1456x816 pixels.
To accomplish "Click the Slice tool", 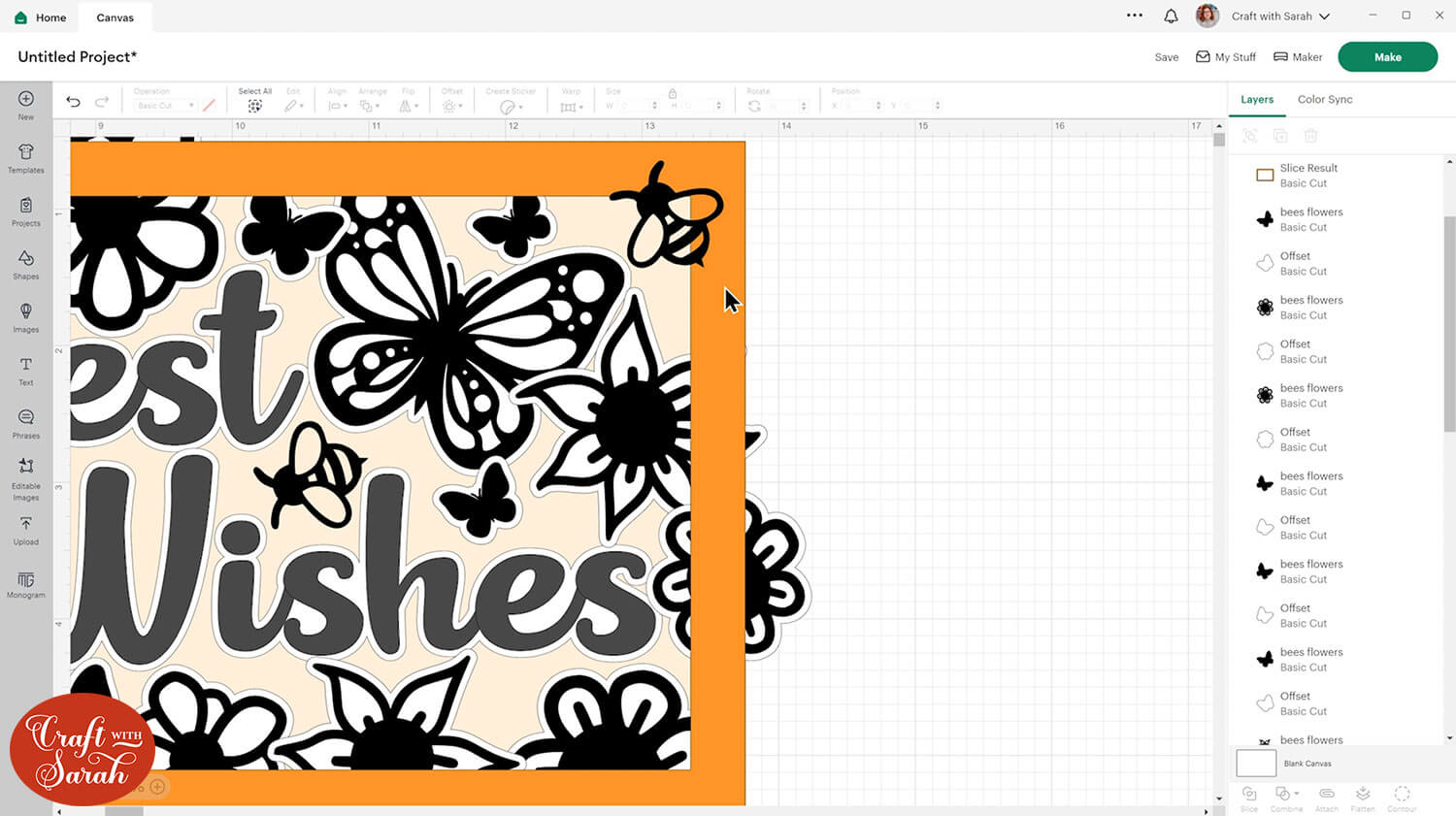I will pos(1249,799).
